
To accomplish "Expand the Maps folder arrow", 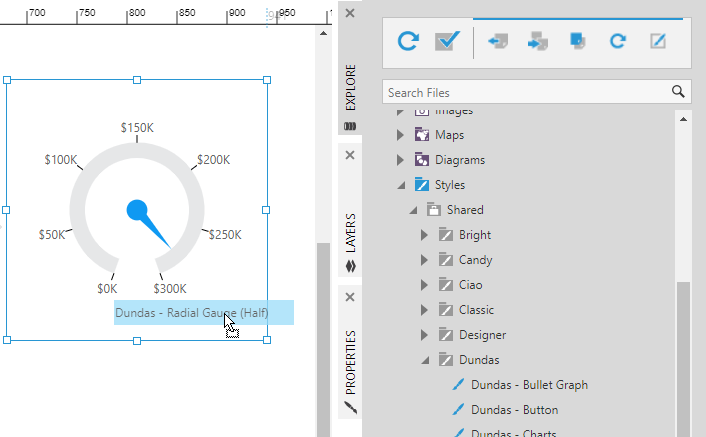I will [x=401, y=135].
